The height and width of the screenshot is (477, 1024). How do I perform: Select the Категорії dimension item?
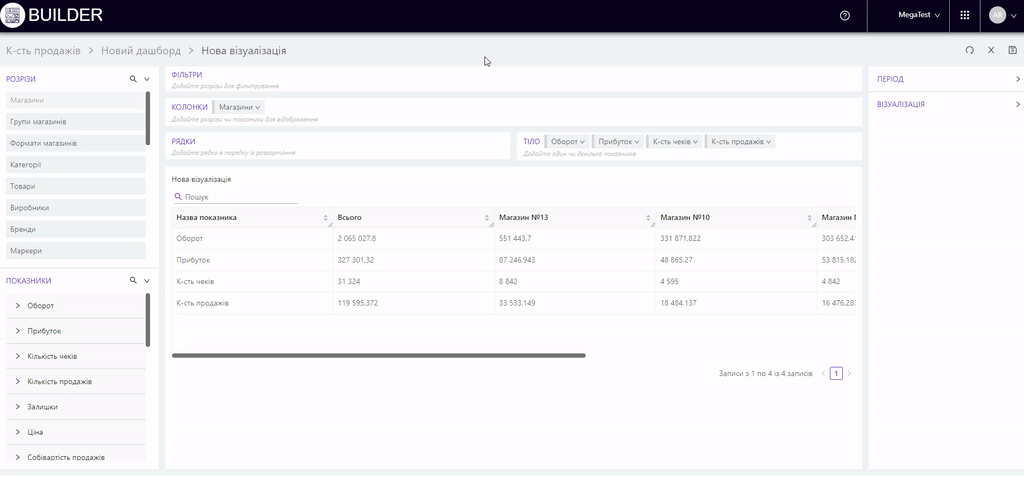pos(26,165)
